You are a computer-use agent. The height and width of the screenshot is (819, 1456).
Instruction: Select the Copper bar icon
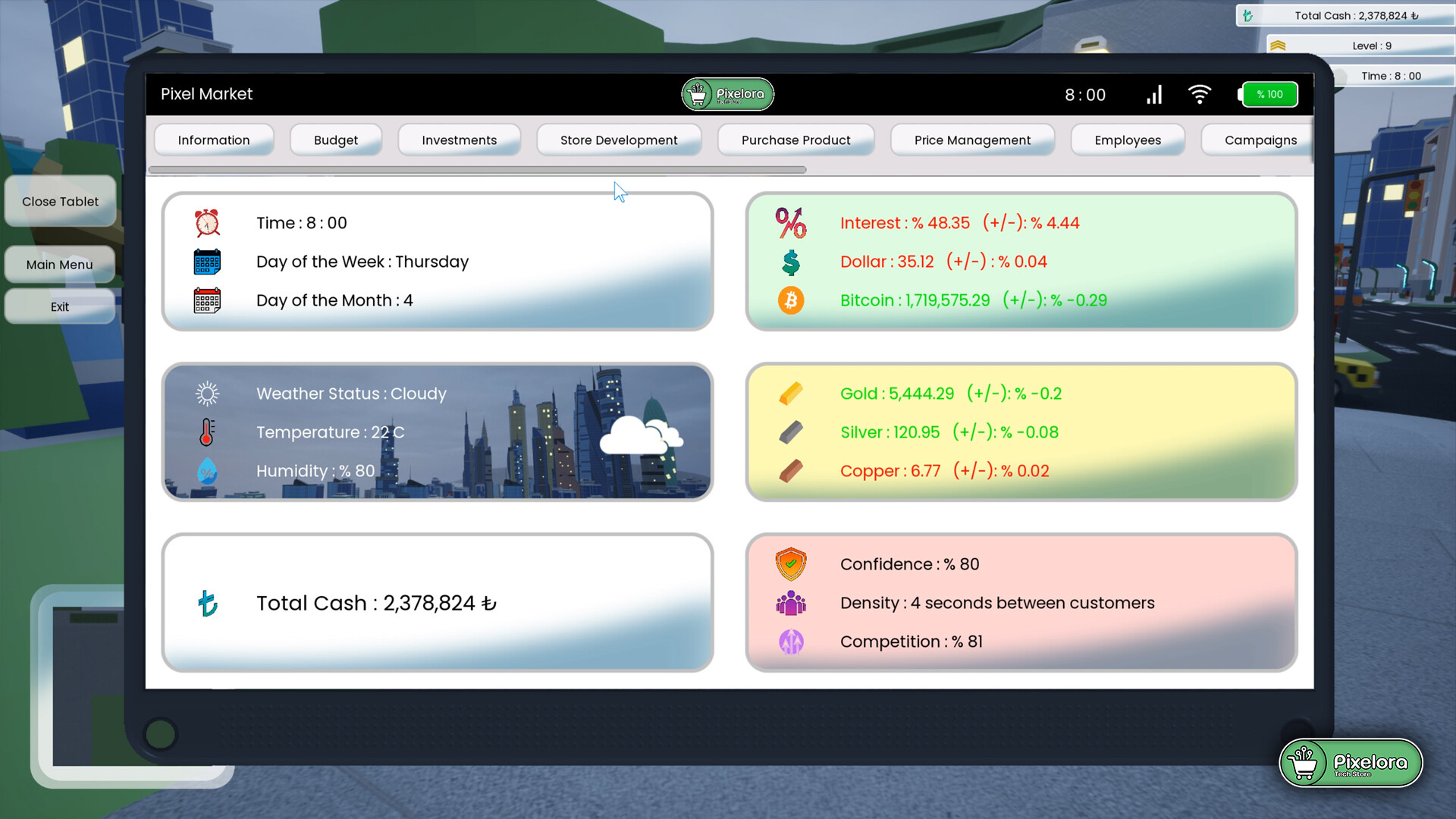click(x=790, y=470)
